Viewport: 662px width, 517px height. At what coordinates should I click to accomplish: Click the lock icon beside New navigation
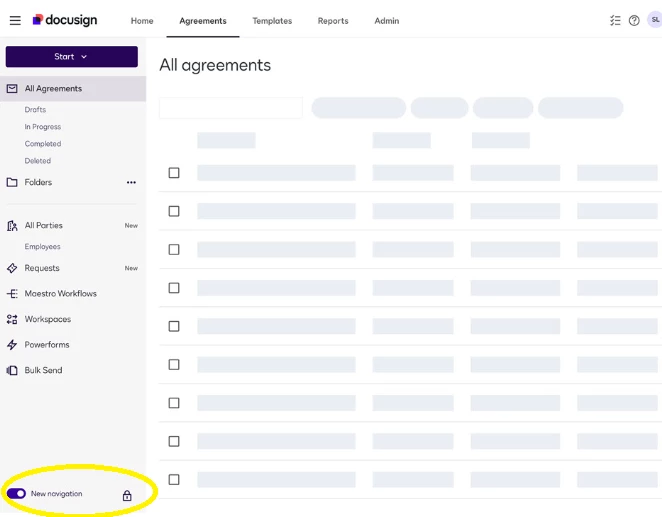click(127, 495)
